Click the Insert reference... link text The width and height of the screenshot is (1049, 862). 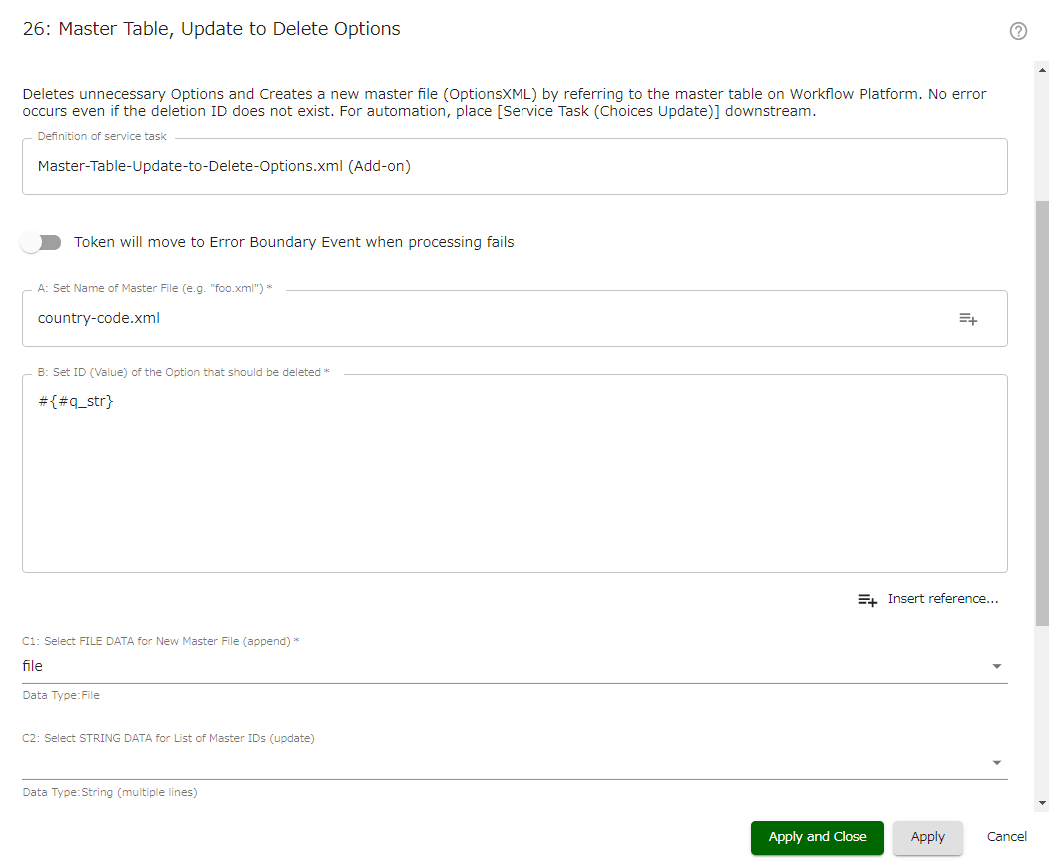(943, 598)
